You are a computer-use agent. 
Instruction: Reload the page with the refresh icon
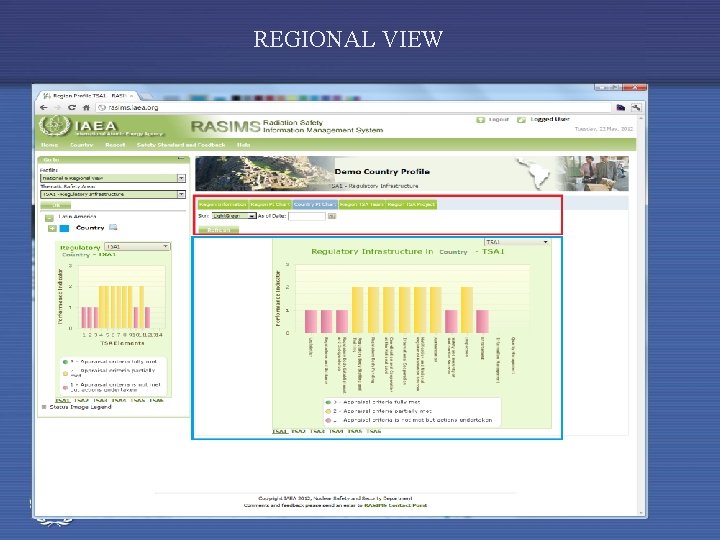[x=72, y=107]
